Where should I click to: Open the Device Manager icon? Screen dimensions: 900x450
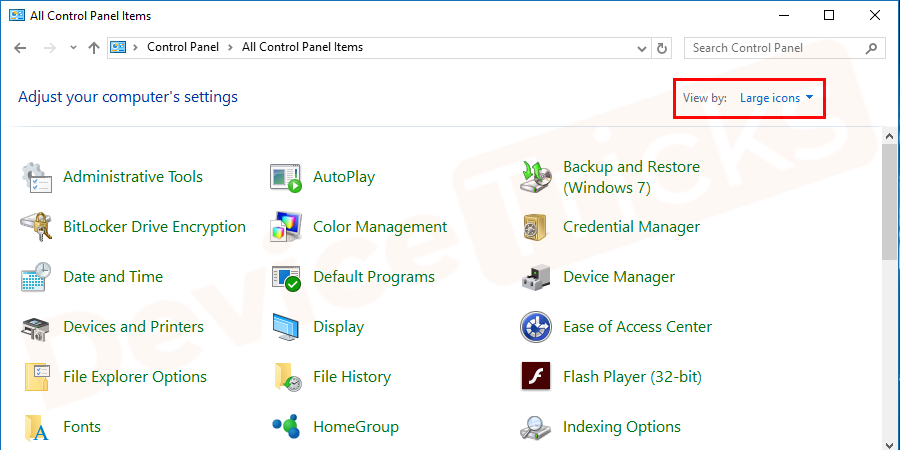537,277
